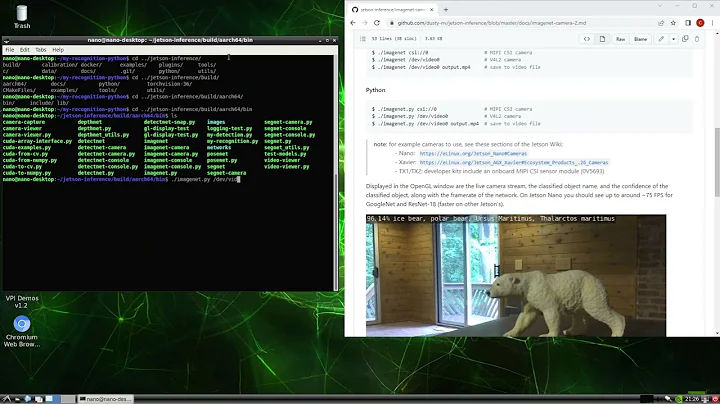Viewport: 720px width, 404px height.
Task: Open the terminal Help menu
Action: coord(58,50)
